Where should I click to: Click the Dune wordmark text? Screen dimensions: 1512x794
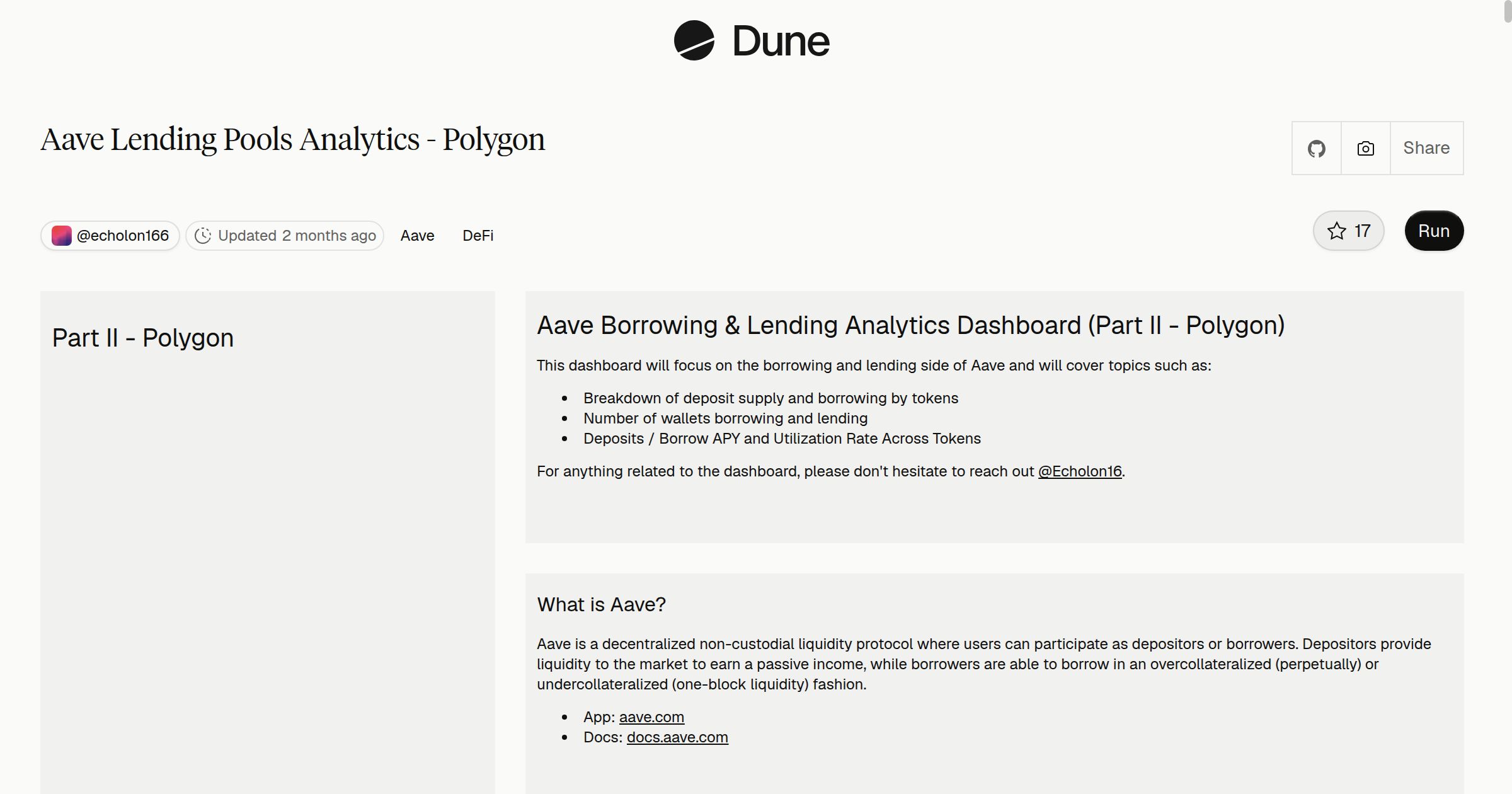(x=781, y=42)
